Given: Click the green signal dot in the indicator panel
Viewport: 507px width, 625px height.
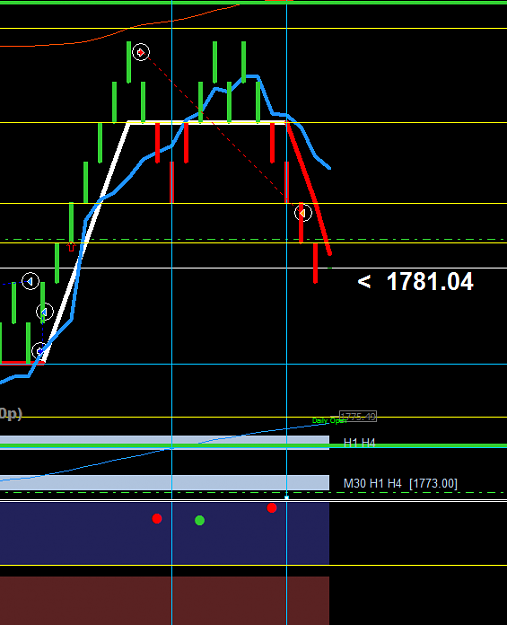Looking at the screenshot, I should click(200, 520).
